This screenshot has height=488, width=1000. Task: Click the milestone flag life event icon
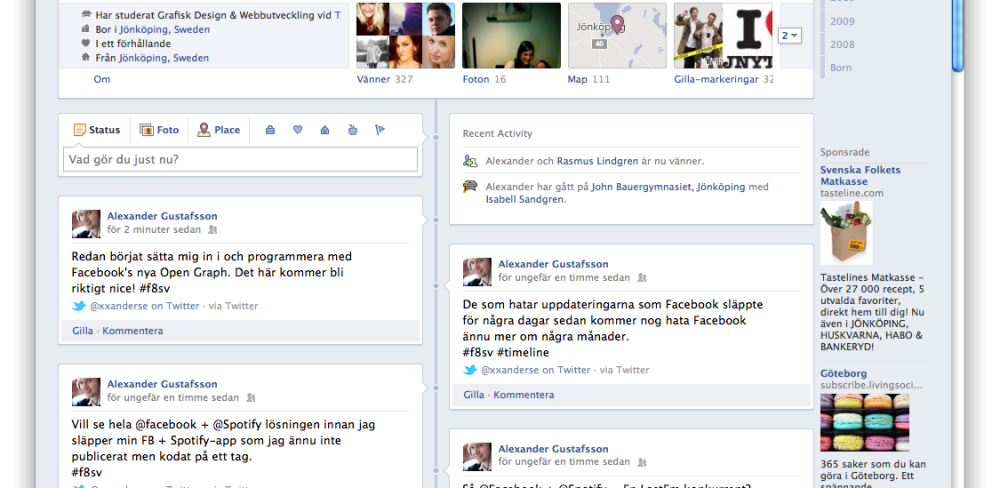(379, 130)
